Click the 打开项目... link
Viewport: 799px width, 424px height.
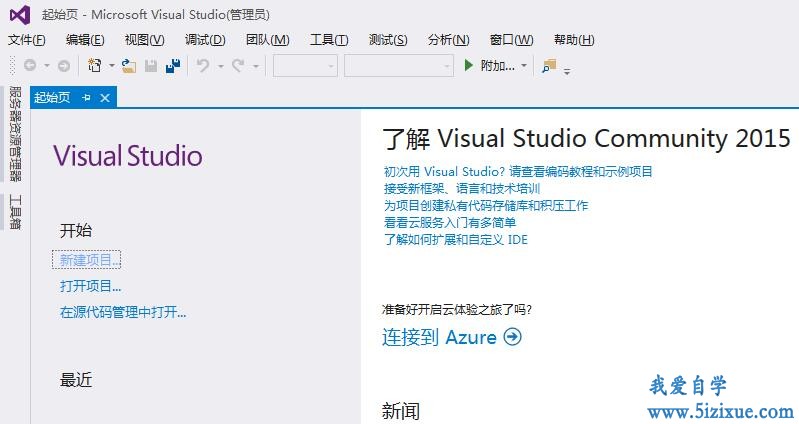click(x=91, y=286)
